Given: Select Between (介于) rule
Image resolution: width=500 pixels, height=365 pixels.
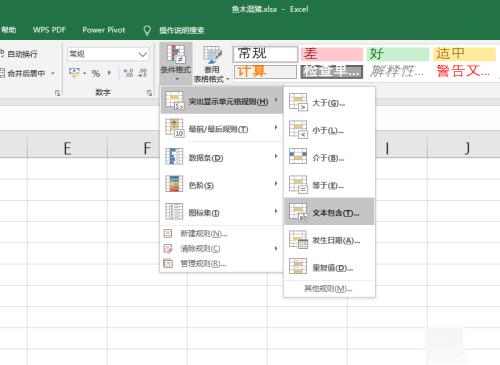Looking at the screenshot, I should pos(329,157).
